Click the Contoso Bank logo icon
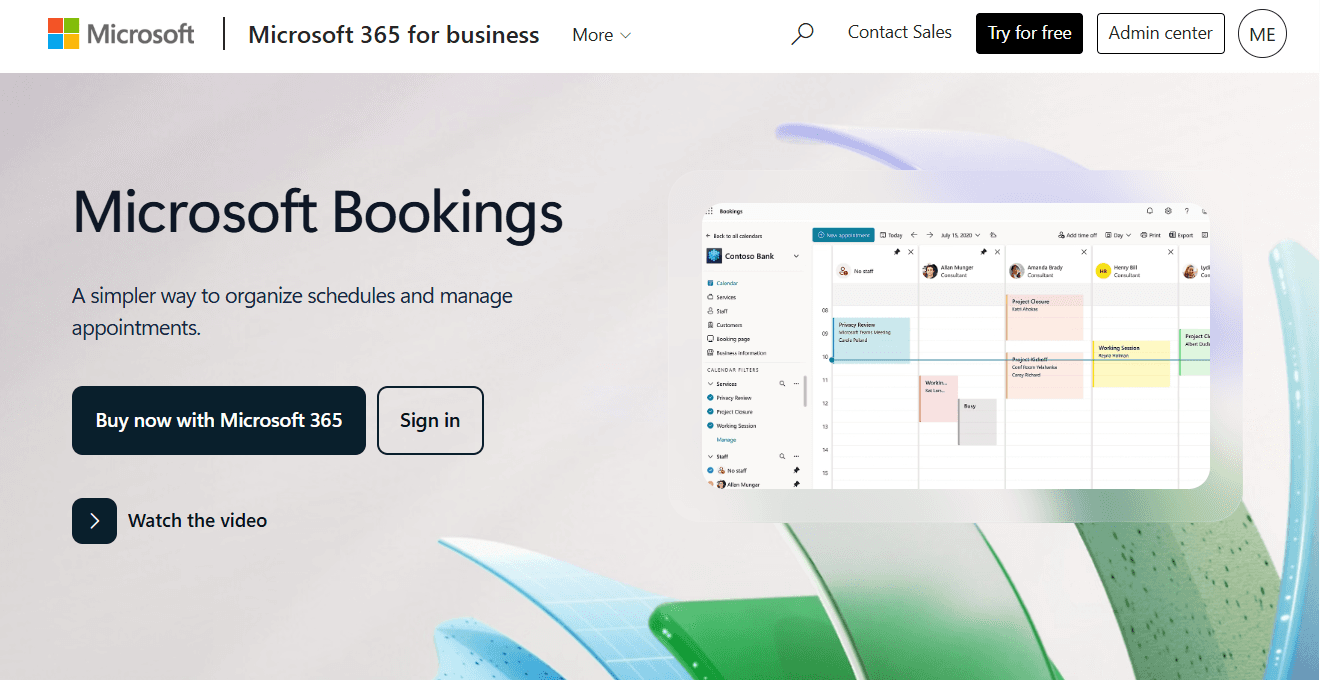 point(714,256)
